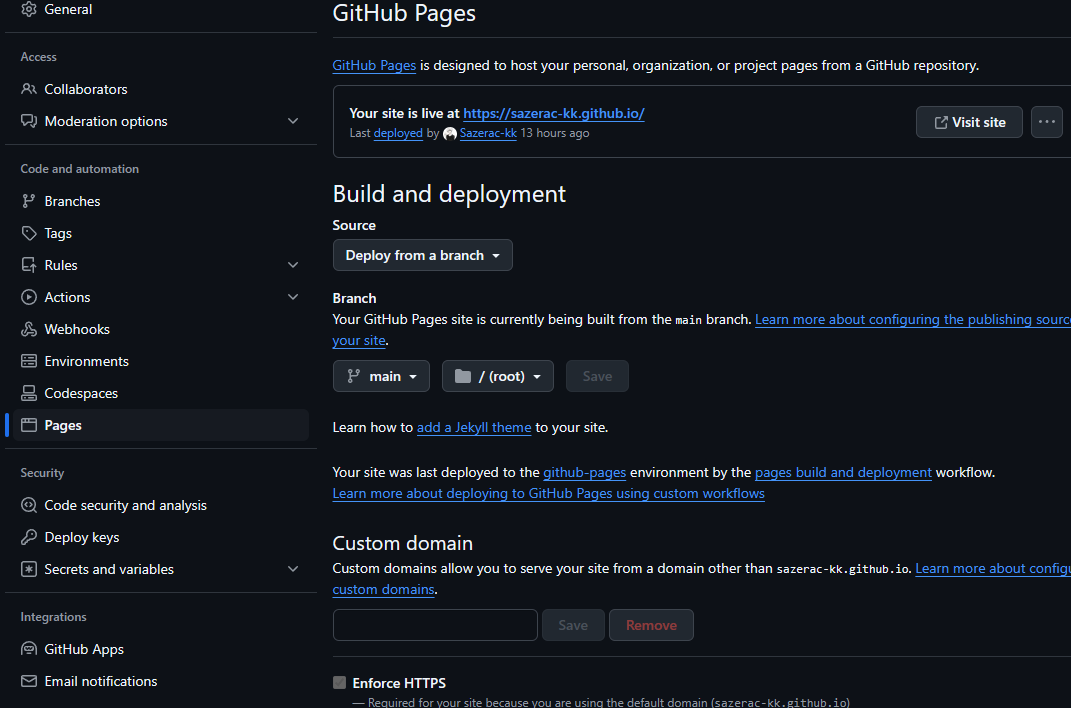Expand the Rules section chevron
Screen dimensions: 1071x708
(293, 265)
